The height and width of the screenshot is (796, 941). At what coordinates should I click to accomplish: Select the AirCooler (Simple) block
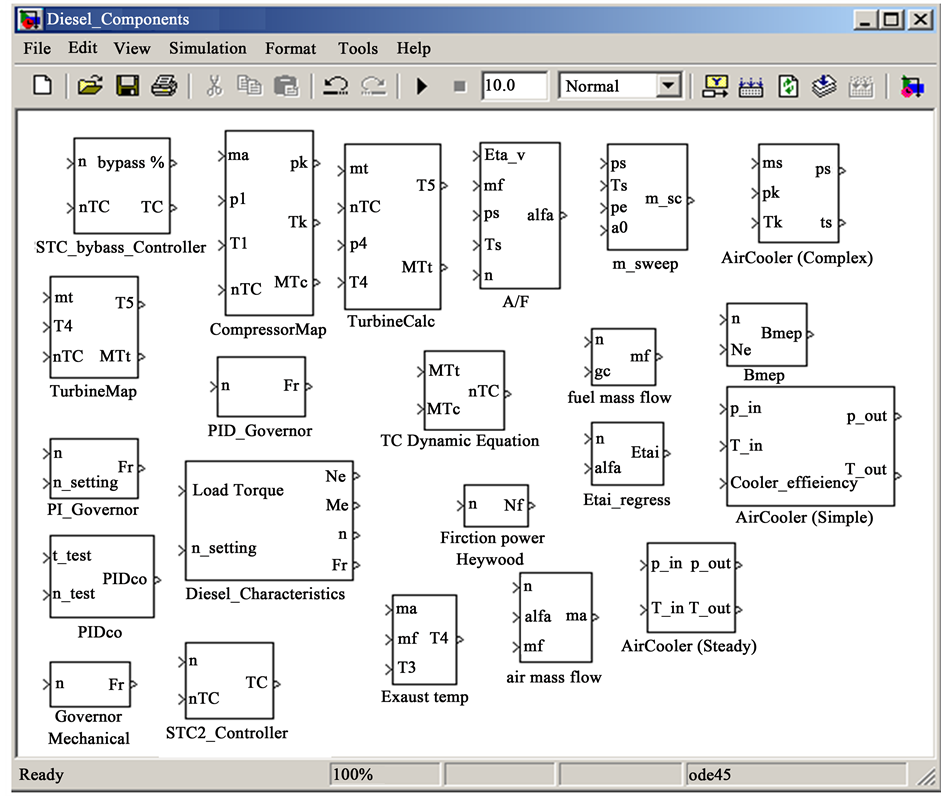810,447
